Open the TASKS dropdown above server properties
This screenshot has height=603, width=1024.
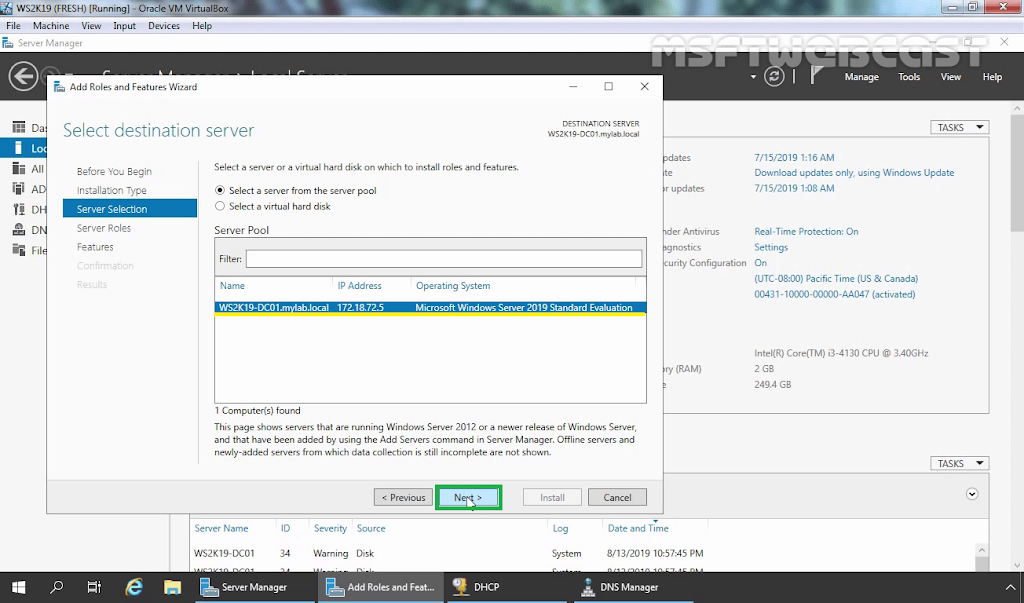(959, 127)
